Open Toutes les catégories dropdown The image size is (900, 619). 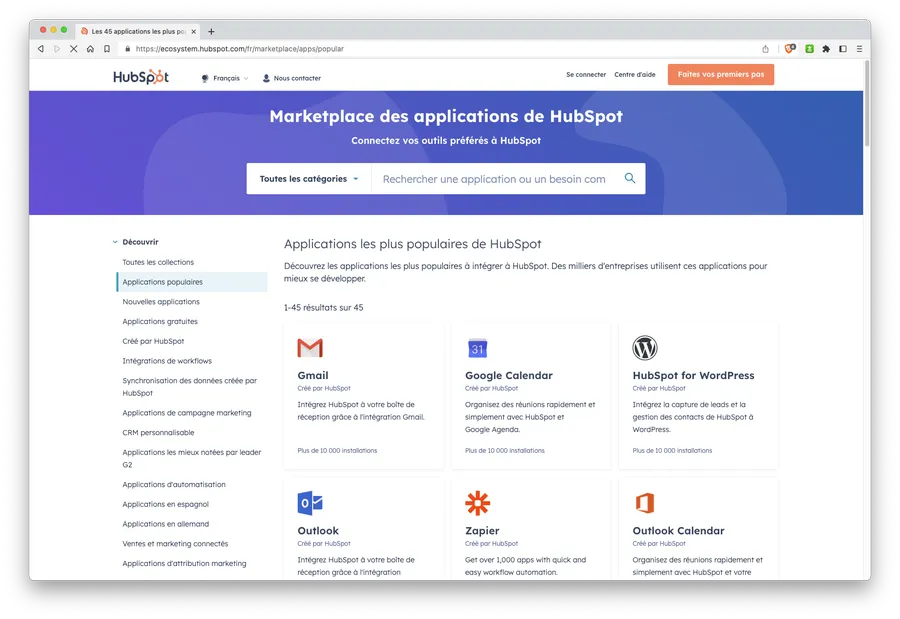309,179
